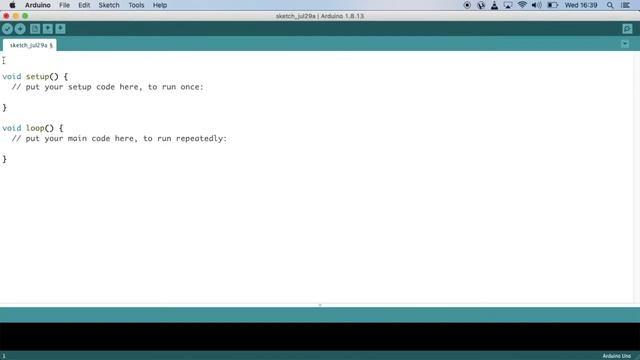Open Spotlight search magnifier icon
Viewport: 640px width, 360px height.
(610, 5)
